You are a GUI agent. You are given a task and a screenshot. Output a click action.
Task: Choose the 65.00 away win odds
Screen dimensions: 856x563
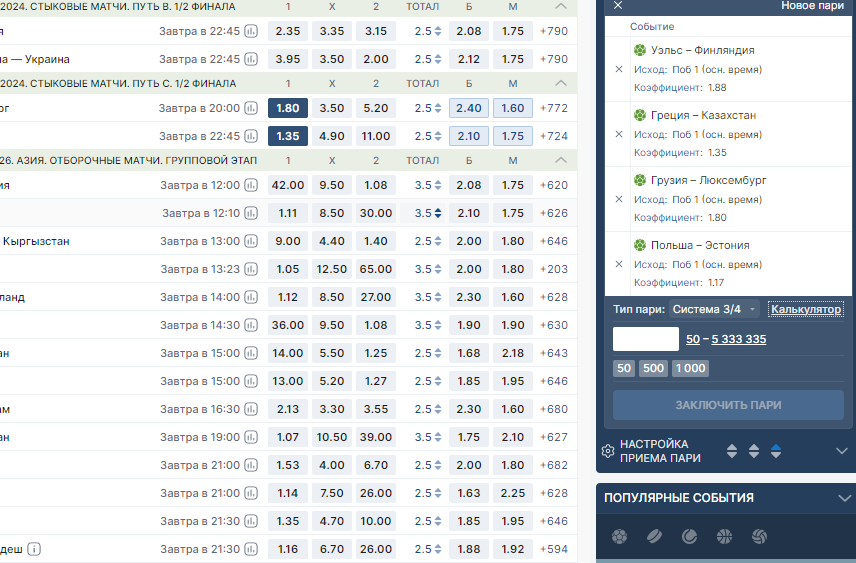click(x=376, y=269)
